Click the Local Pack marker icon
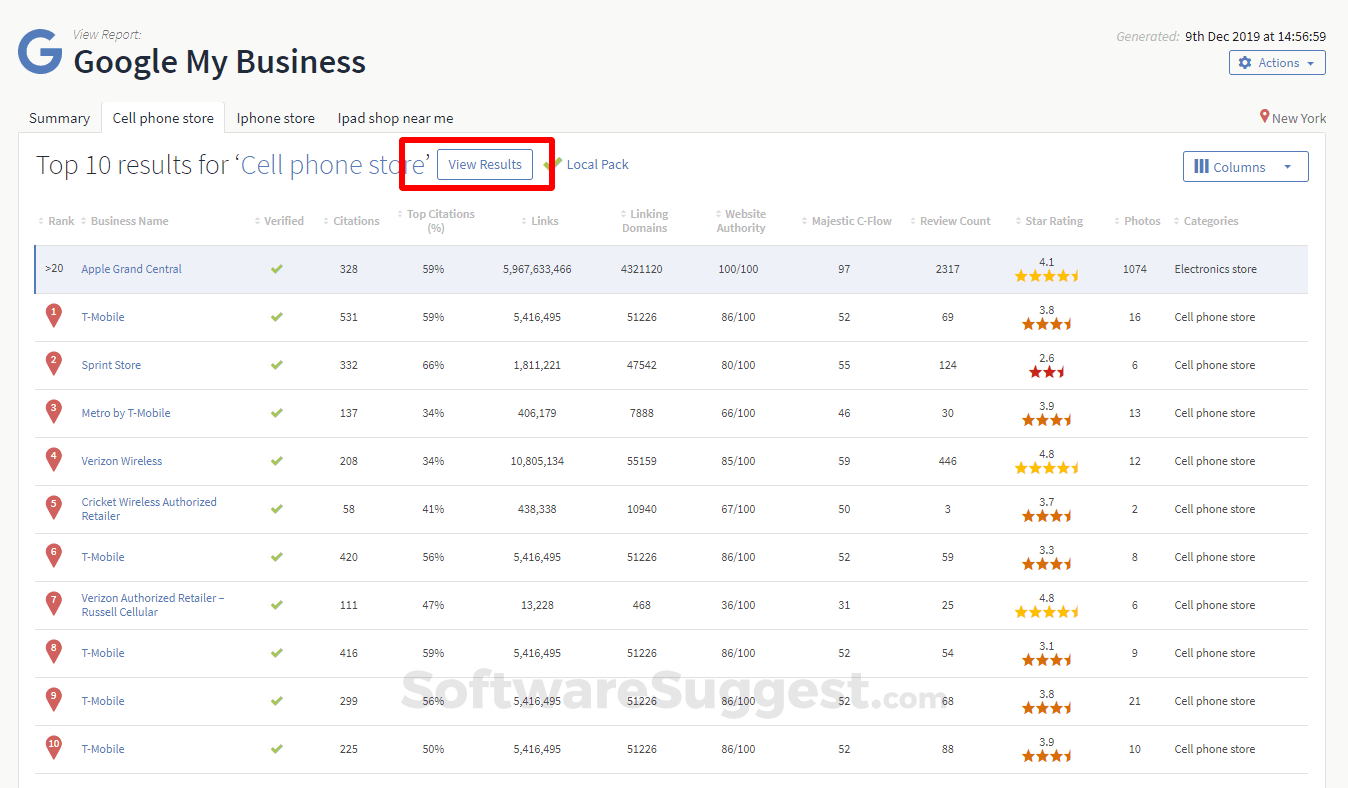 tap(554, 163)
